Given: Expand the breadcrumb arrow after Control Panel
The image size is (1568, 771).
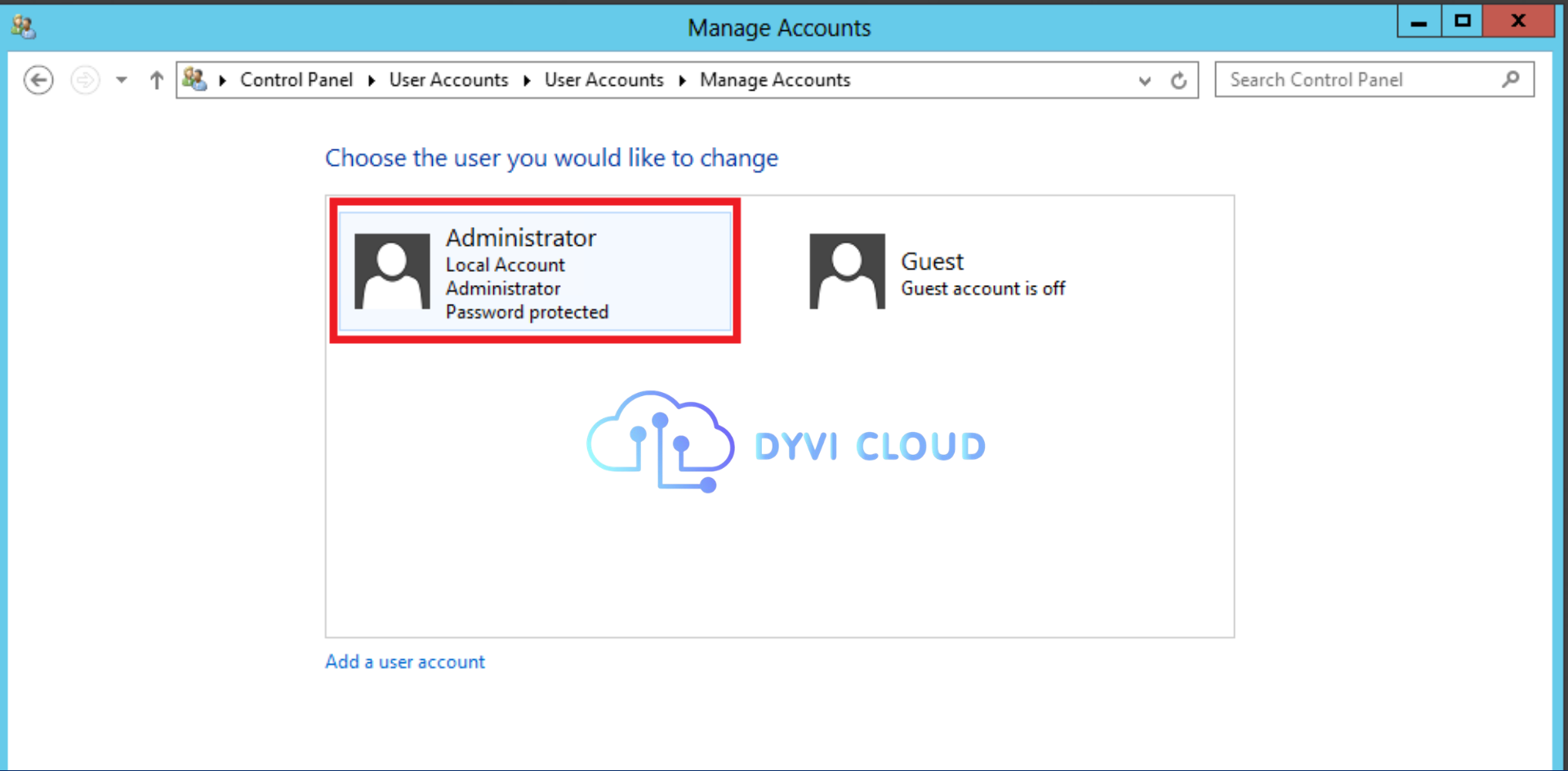Looking at the screenshot, I should click(372, 79).
